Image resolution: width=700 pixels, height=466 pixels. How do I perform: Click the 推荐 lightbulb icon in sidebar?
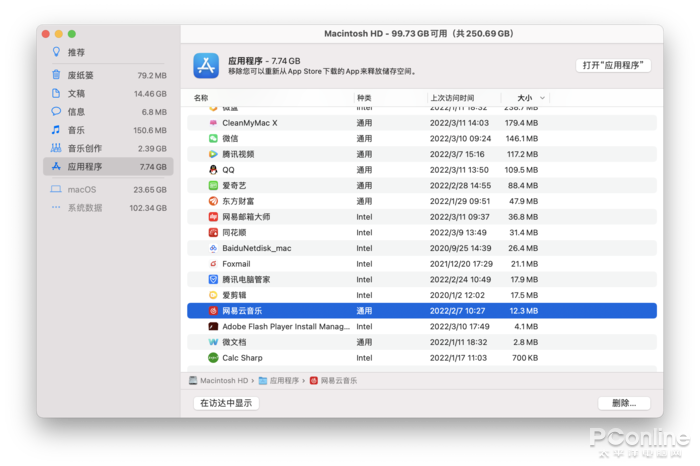coord(56,52)
